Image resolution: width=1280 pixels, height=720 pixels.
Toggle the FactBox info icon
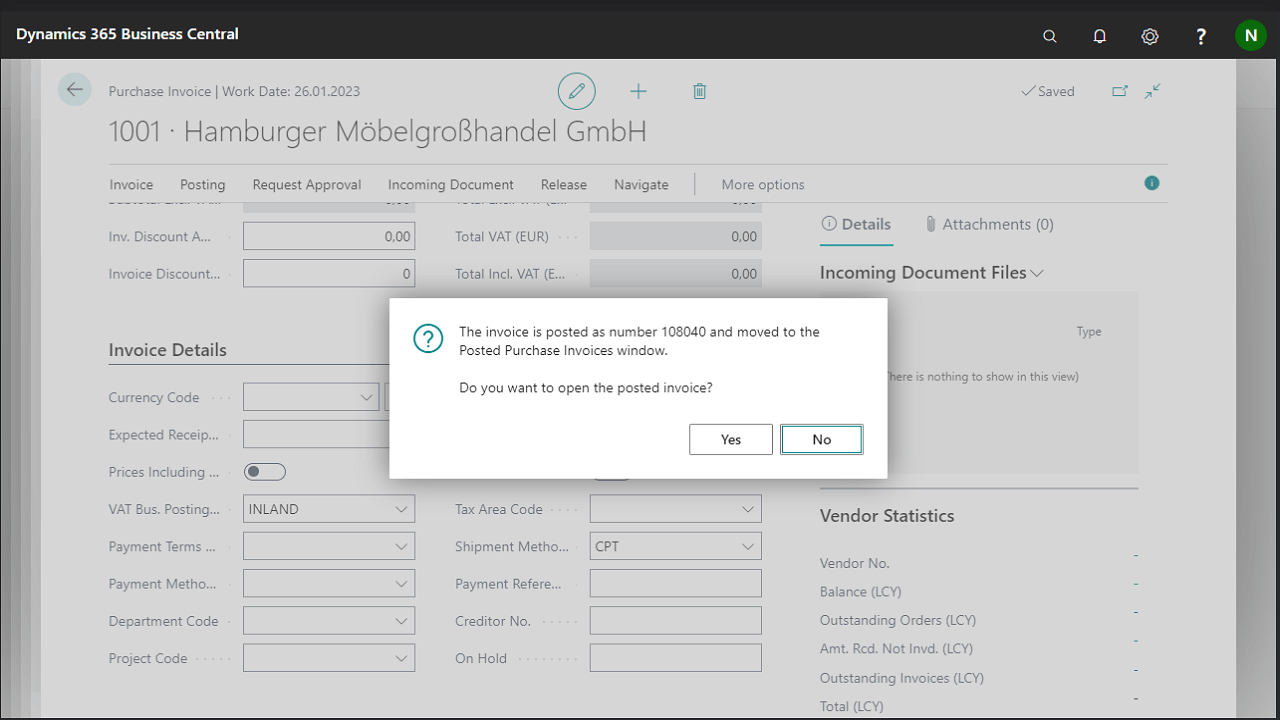click(x=1152, y=183)
